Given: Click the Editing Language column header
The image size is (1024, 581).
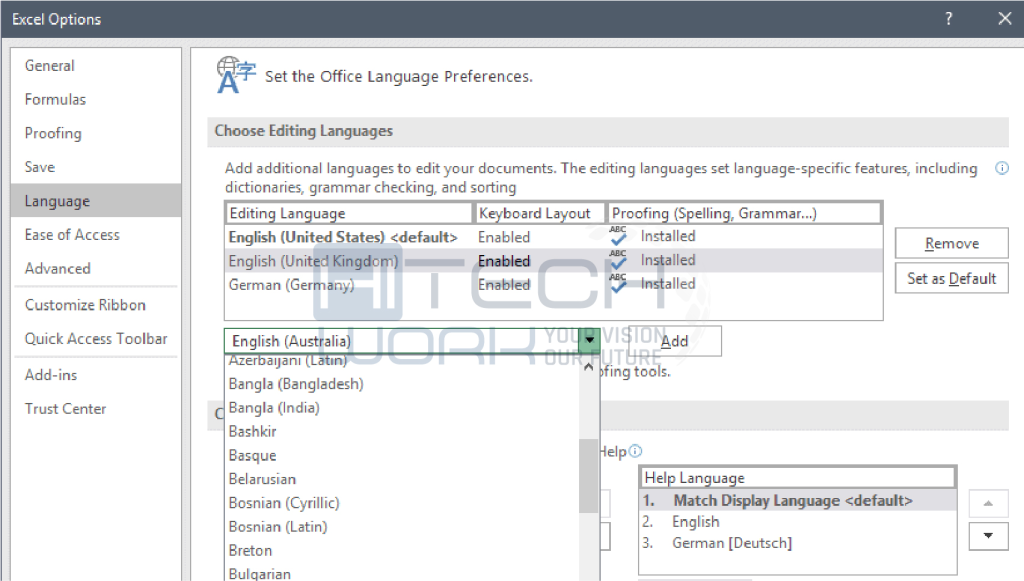Looking at the screenshot, I should pos(349,213).
